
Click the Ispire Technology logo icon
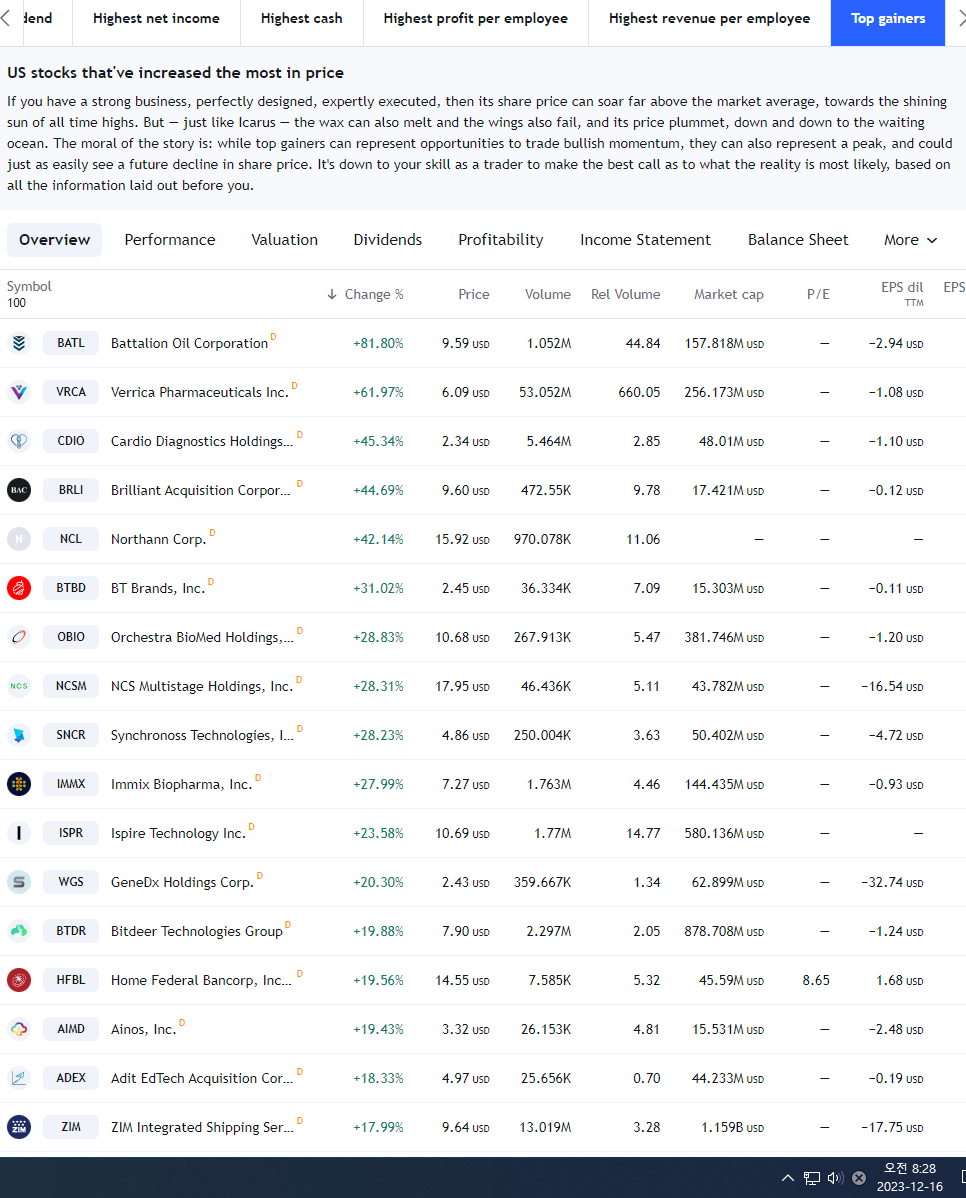click(x=19, y=833)
